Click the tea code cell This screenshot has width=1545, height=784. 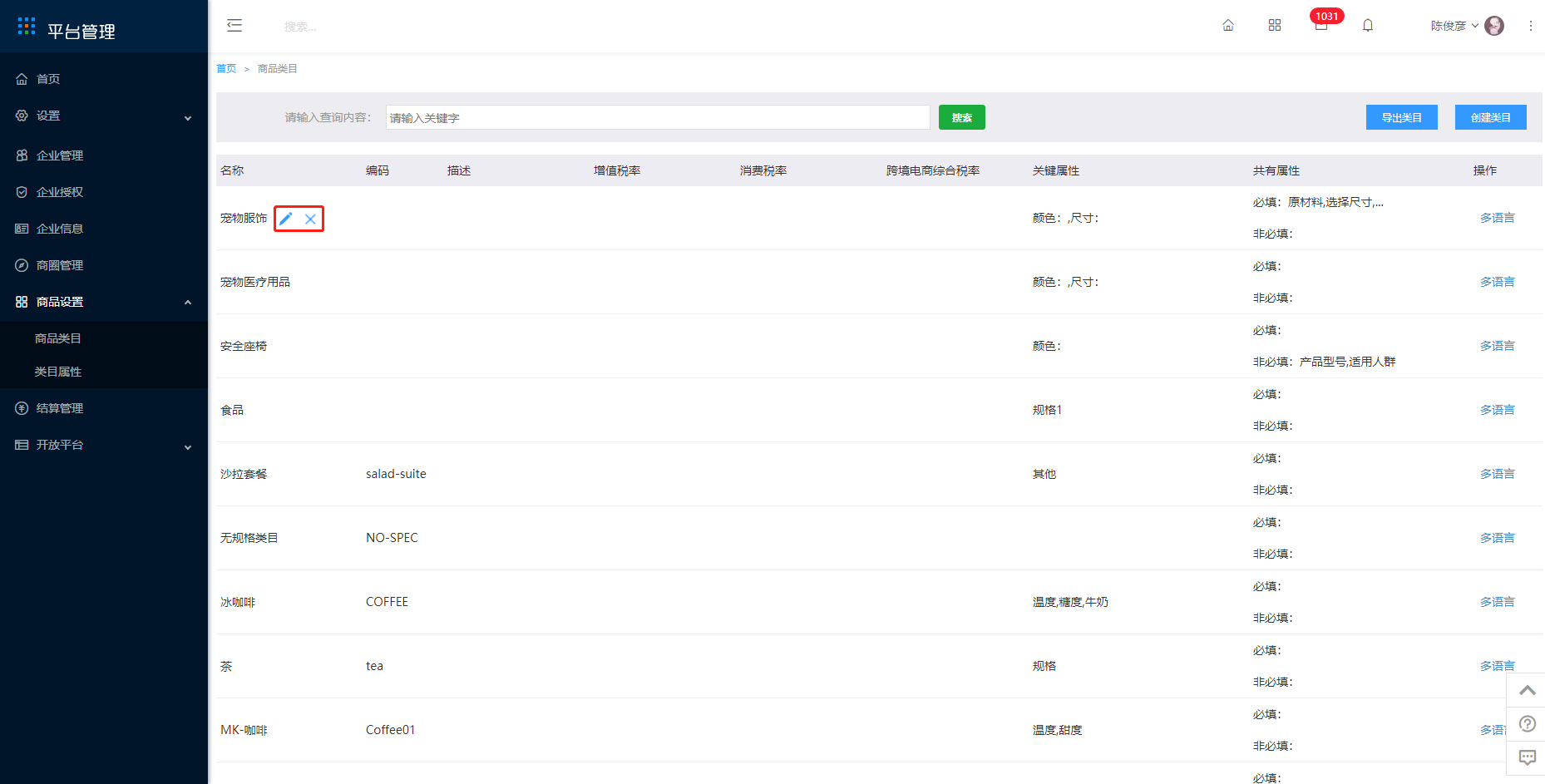(374, 666)
